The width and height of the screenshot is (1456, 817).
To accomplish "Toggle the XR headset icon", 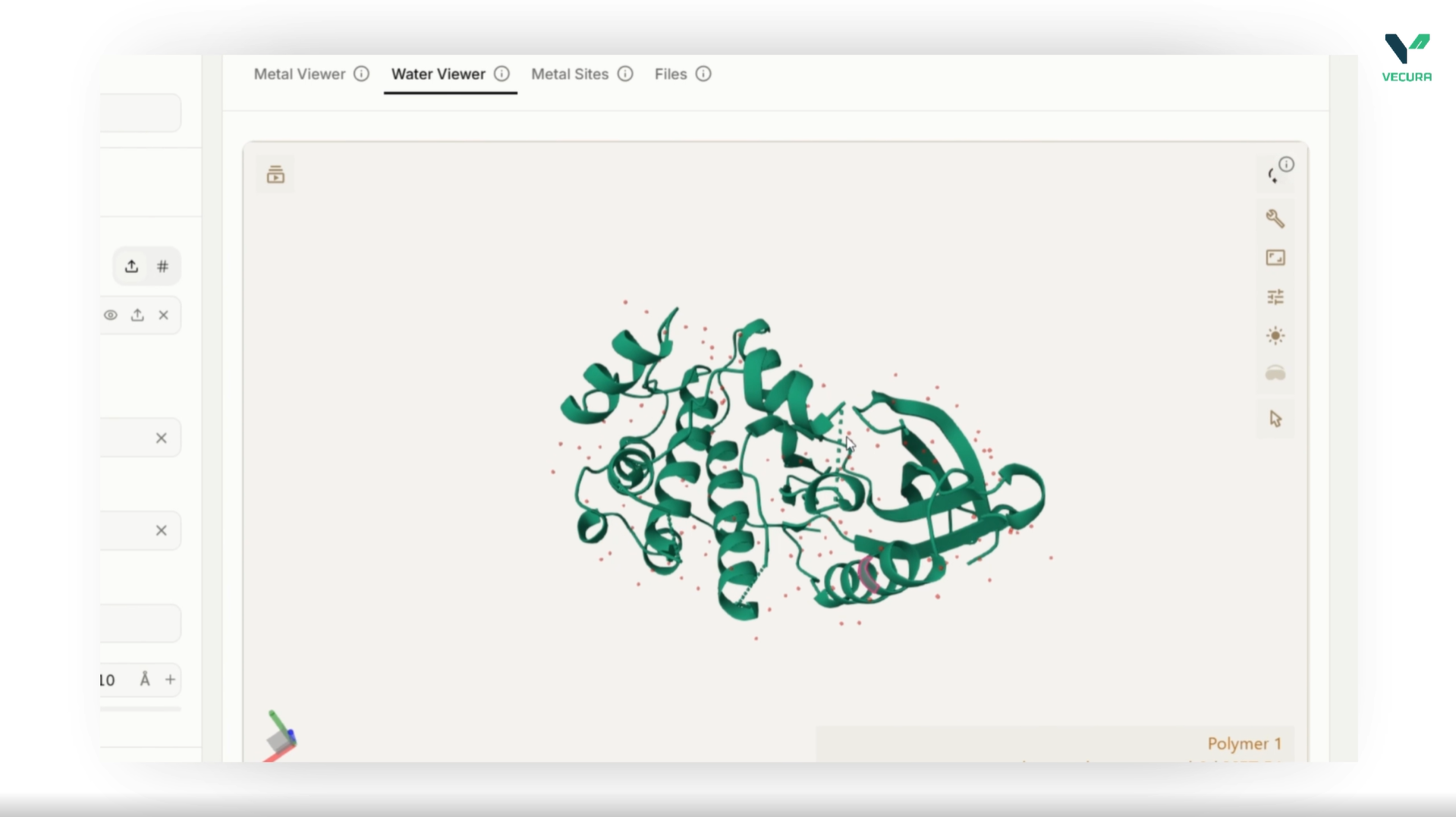I will (x=1275, y=373).
